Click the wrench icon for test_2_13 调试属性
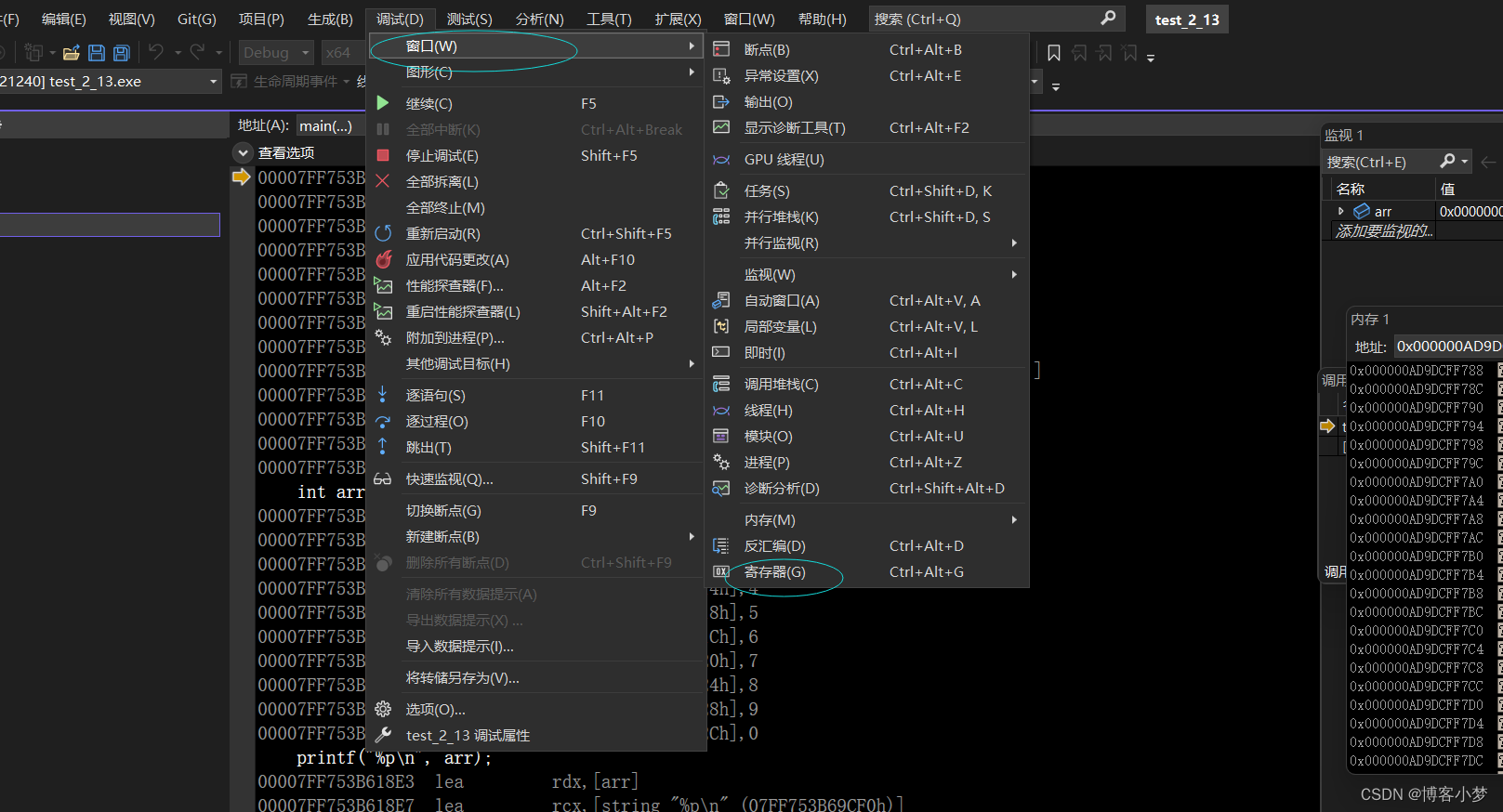The height and width of the screenshot is (812, 1503). 383,735
